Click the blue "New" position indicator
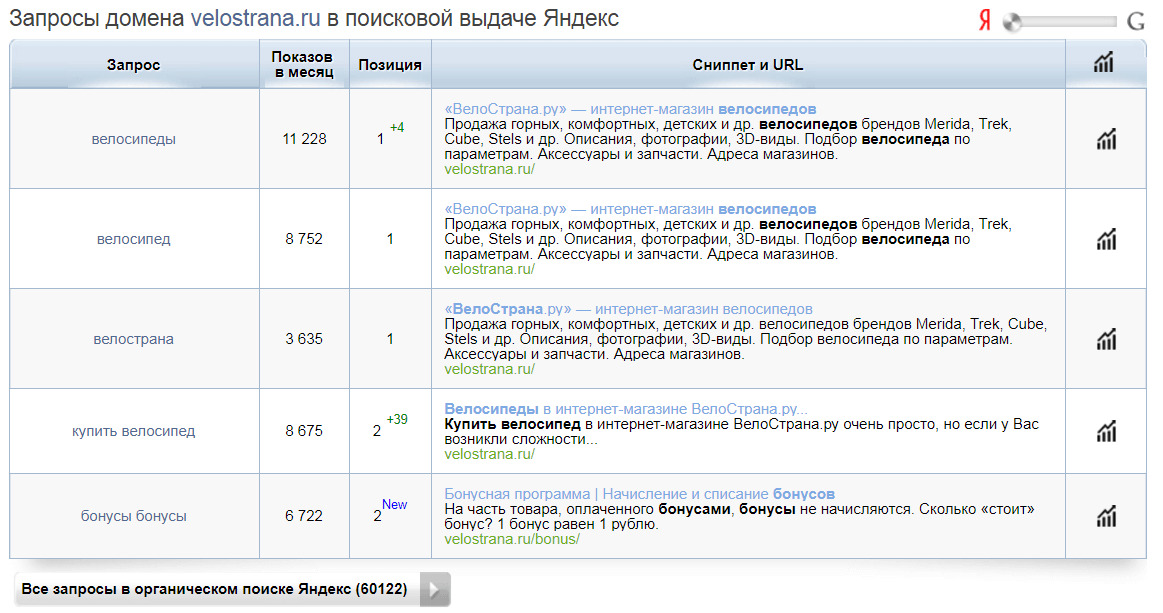 (394, 505)
